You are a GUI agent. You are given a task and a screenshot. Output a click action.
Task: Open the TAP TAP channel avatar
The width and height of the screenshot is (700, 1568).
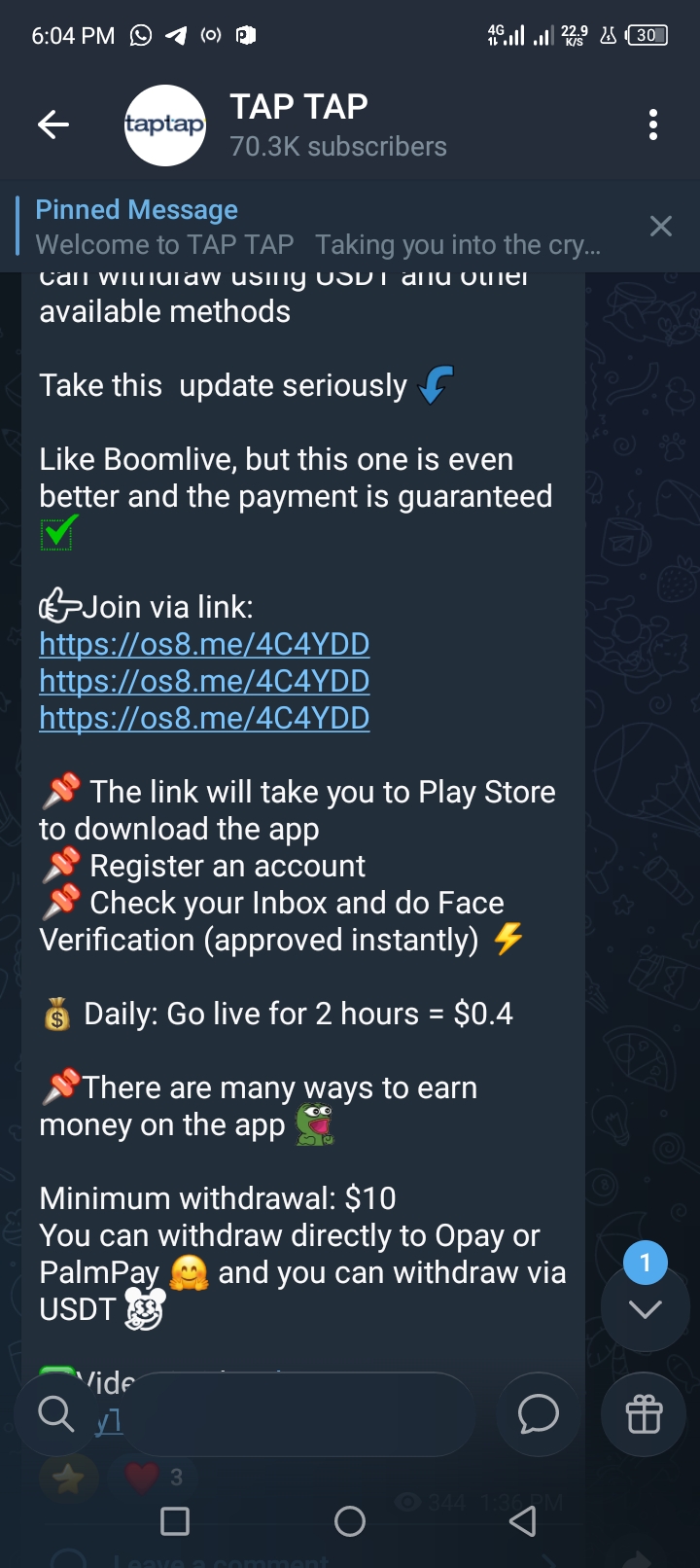[x=165, y=125]
